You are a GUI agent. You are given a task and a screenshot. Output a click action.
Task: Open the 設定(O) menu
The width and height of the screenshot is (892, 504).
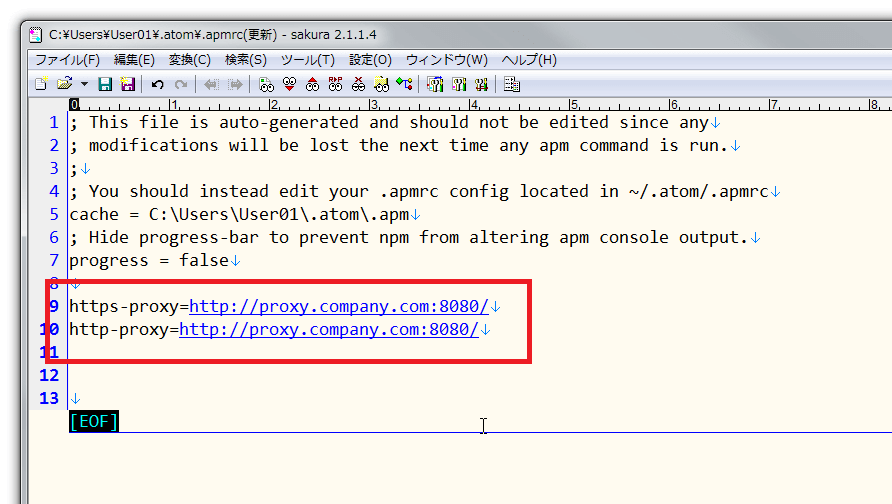370,60
